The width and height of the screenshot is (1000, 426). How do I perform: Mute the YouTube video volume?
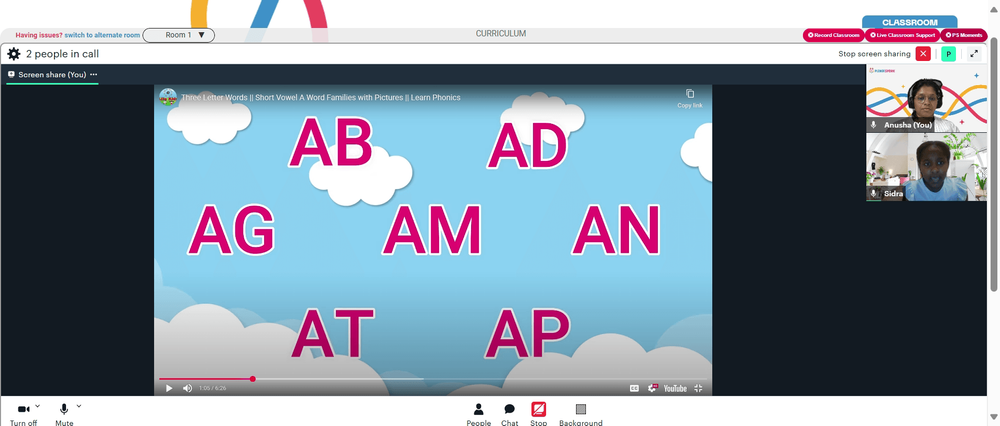188,388
